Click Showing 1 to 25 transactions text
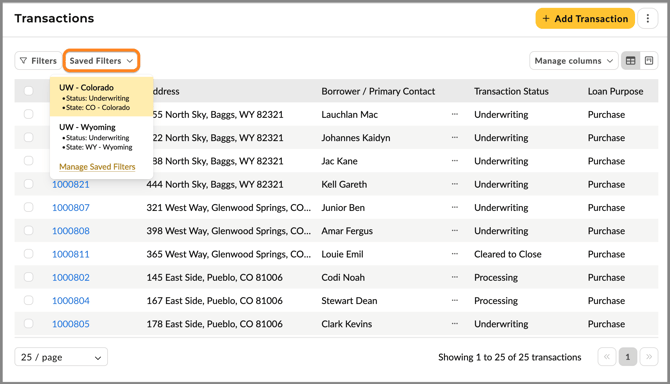This screenshot has height=384, width=670. (510, 357)
